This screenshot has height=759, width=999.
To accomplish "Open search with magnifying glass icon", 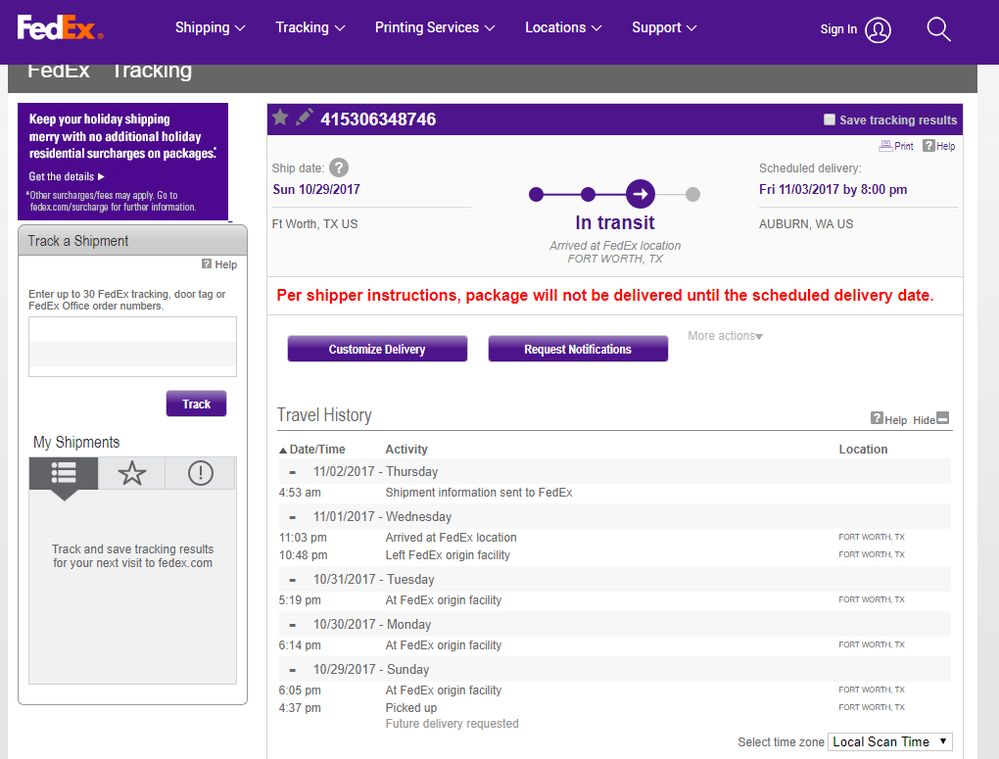I will [x=938, y=29].
